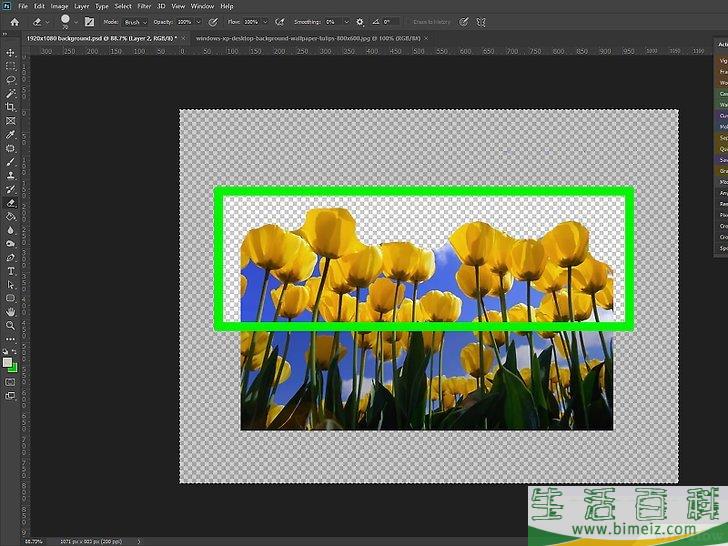The height and width of the screenshot is (546, 728).
Task: Open symmetry paint butterfly options
Action: (x=481, y=22)
